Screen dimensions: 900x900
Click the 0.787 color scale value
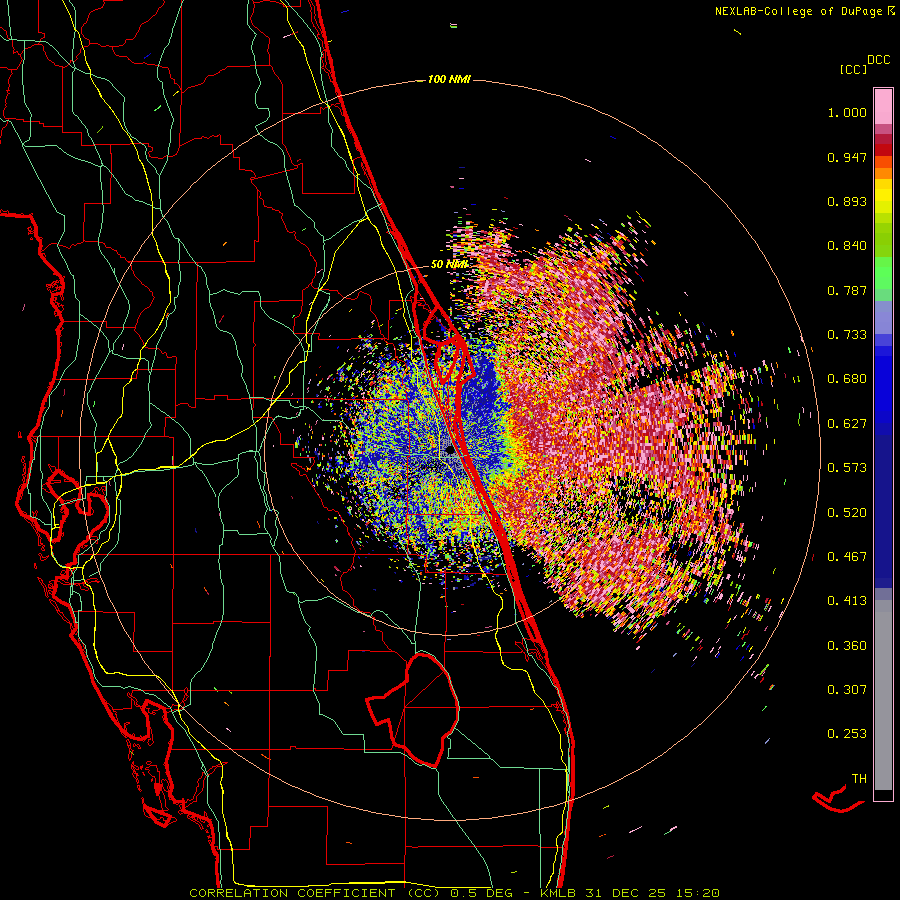pyautogui.click(x=847, y=290)
